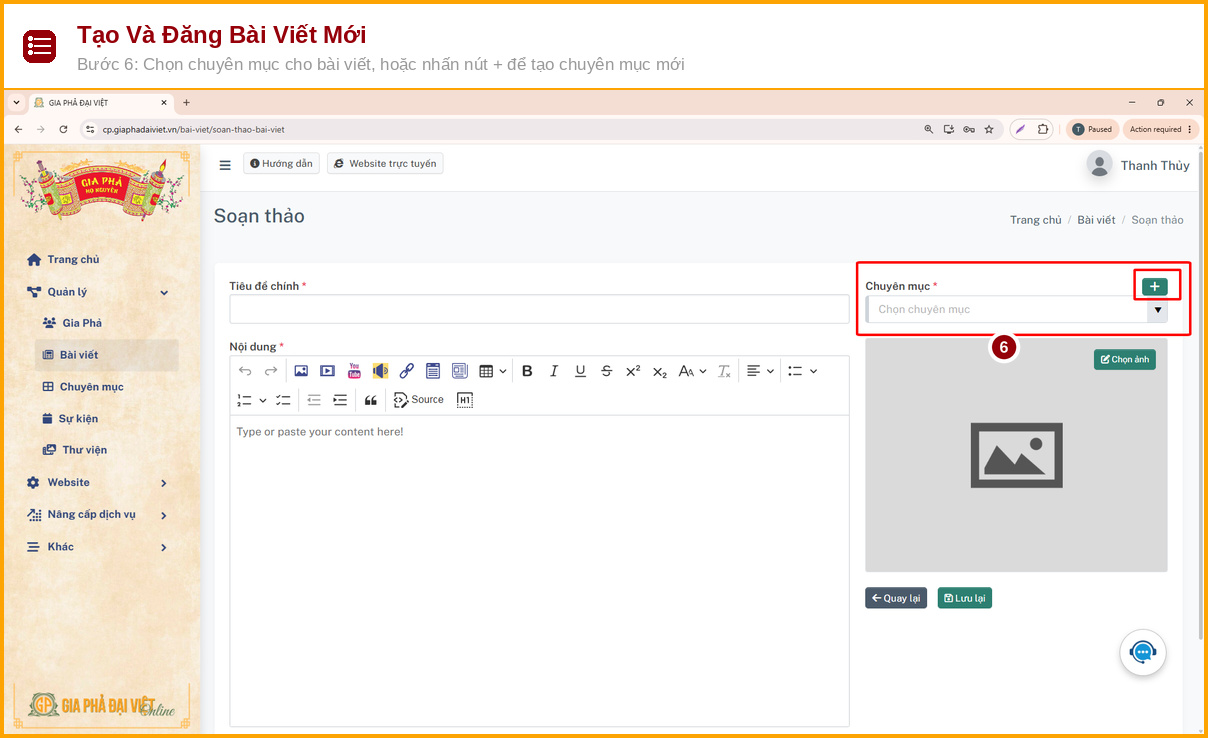Click the H1 heading icon

click(x=464, y=400)
